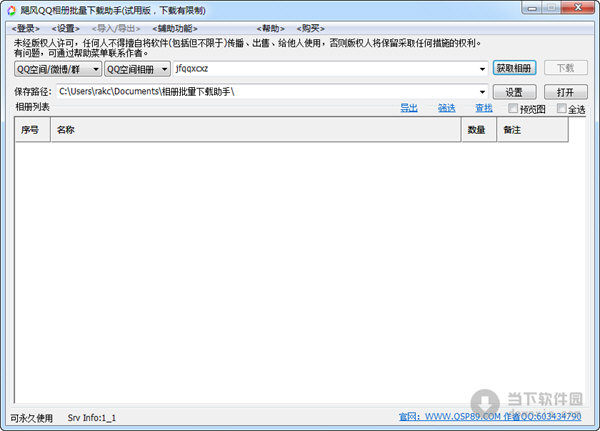This screenshot has height=431, width=600.
Task: Click the 设置 button next to save path
Action: point(514,92)
